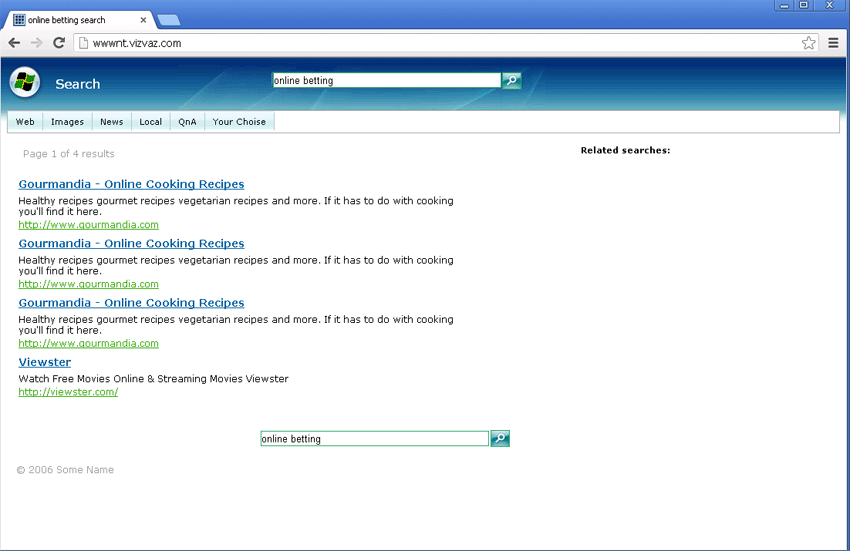
Task: Open a new browser tab
Action: (169, 20)
